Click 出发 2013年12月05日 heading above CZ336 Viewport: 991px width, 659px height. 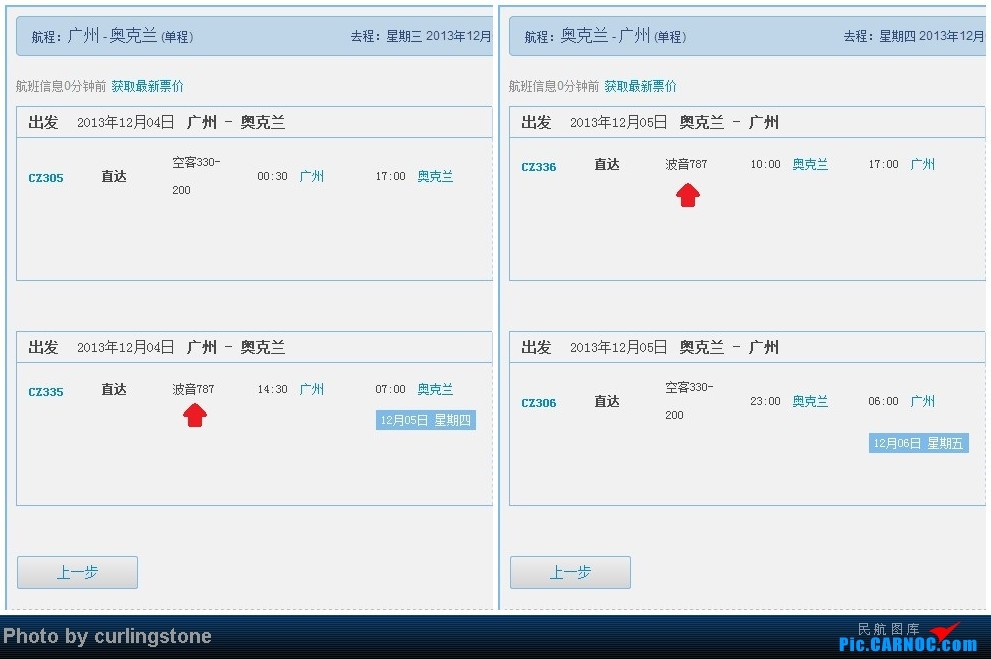pos(594,123)
